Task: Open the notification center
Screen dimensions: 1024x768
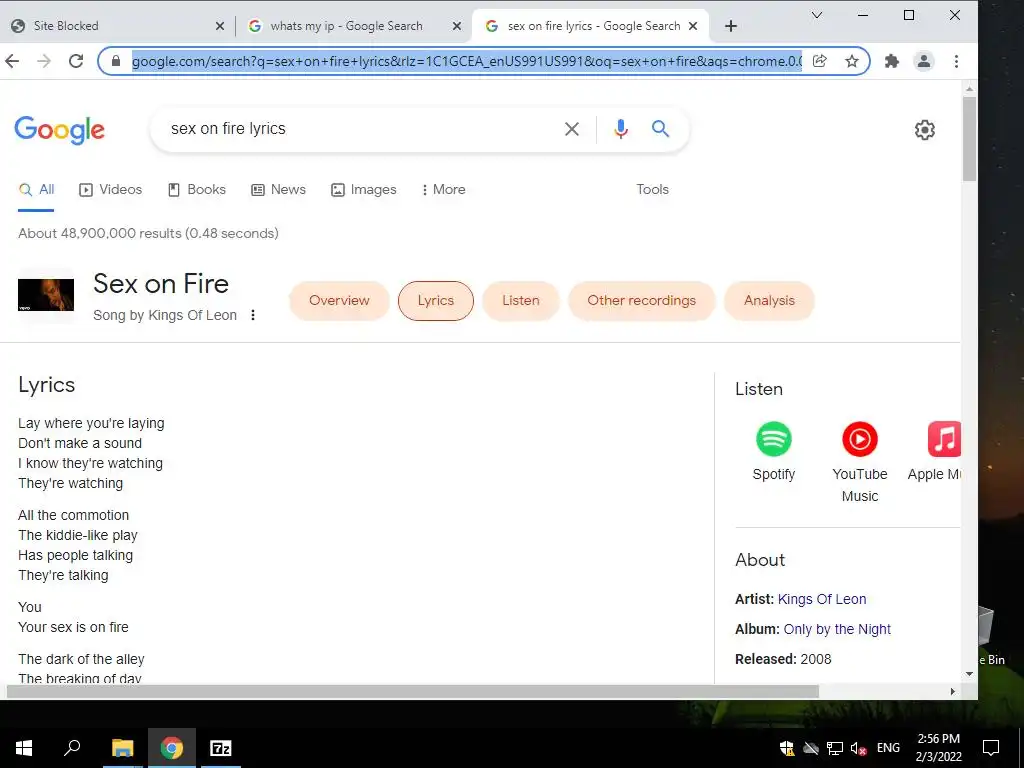Action: coord(991,748)
